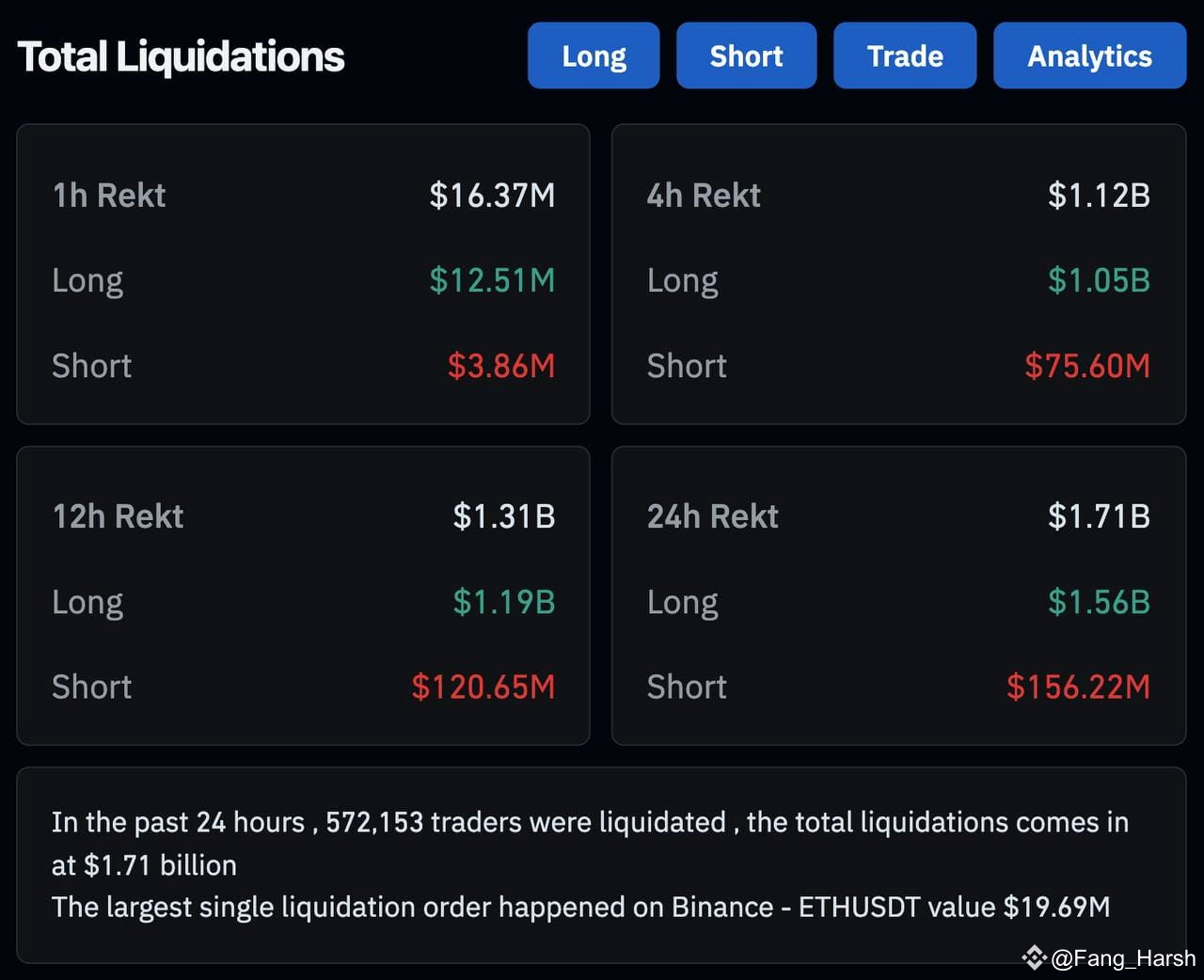Click the 24h Long value $1.56B
The height and width of the screenshot is (980, 1204).
(x=1099, y=602)
